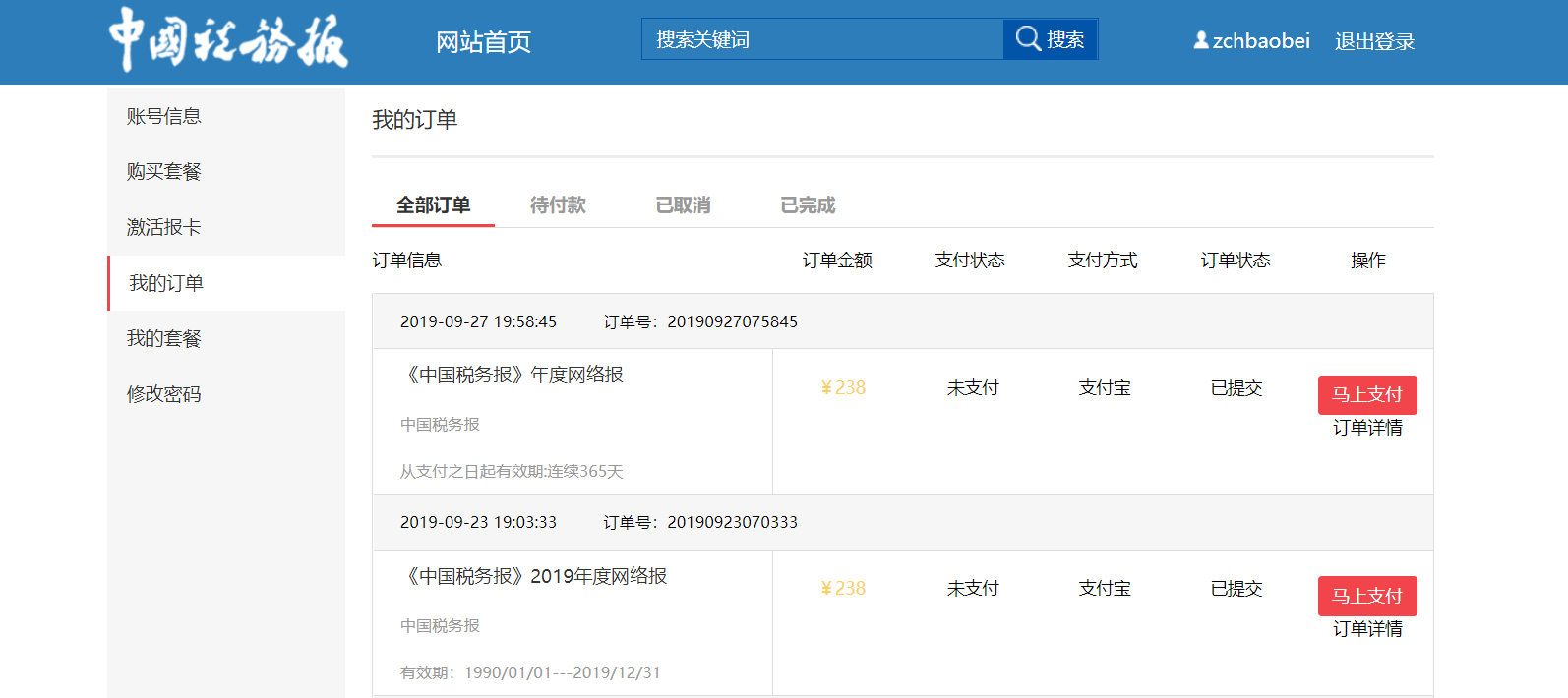Click the order timestamp 2019-09-27 19:58:45
1568x698 pixels.
tap(478, 321)
